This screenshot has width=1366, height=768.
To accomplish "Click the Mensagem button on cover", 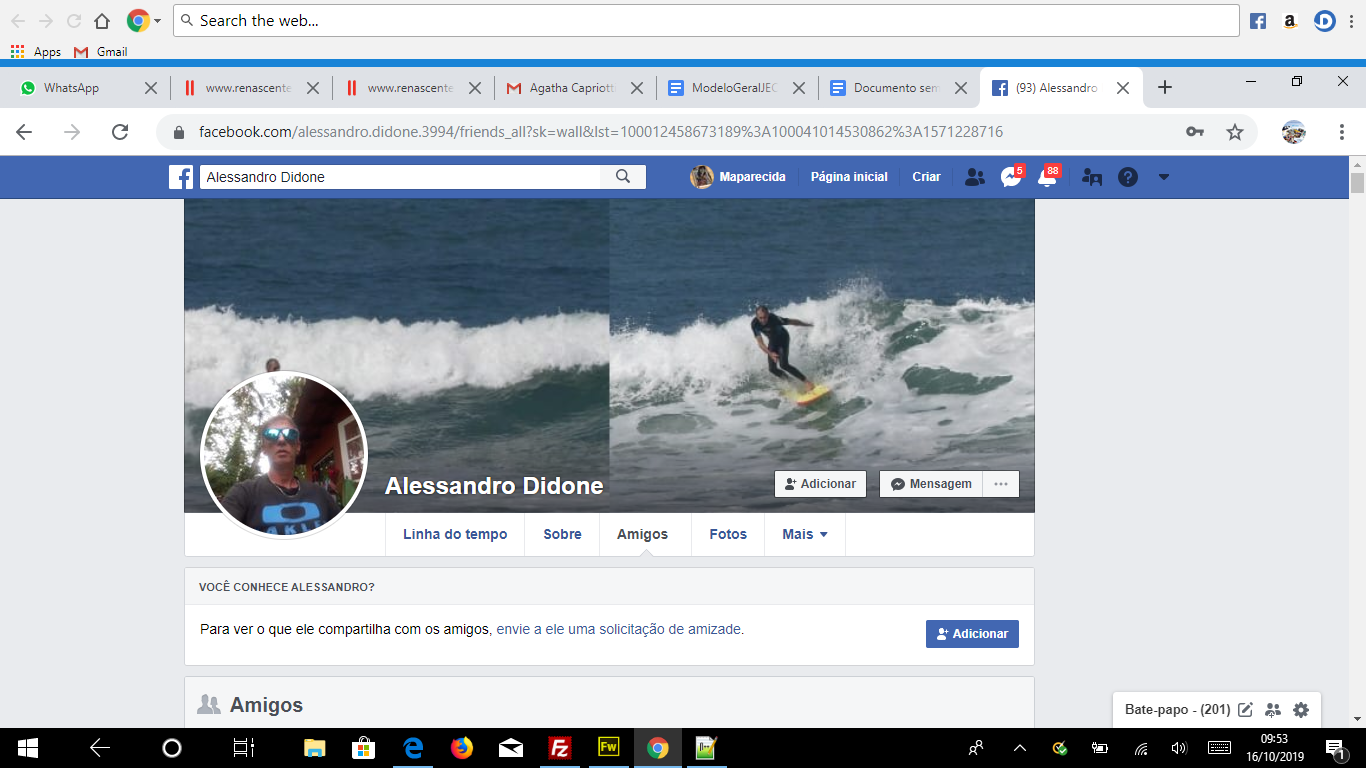I will click(930, 484).
